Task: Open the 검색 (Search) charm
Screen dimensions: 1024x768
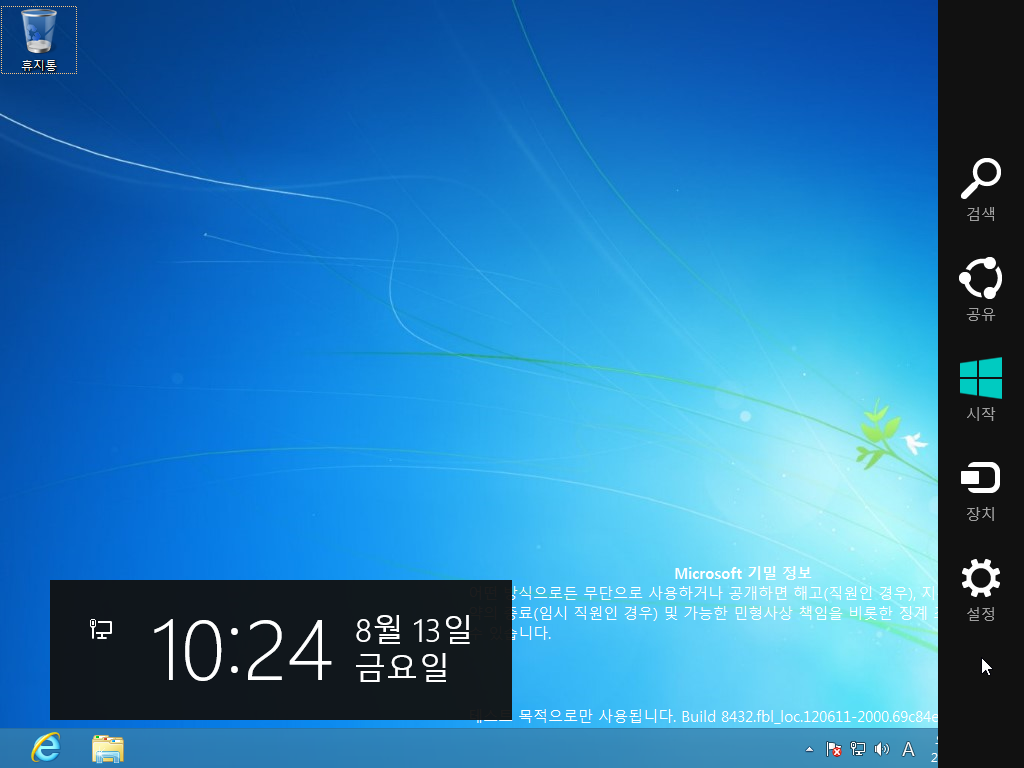Action: click(980, 189)
